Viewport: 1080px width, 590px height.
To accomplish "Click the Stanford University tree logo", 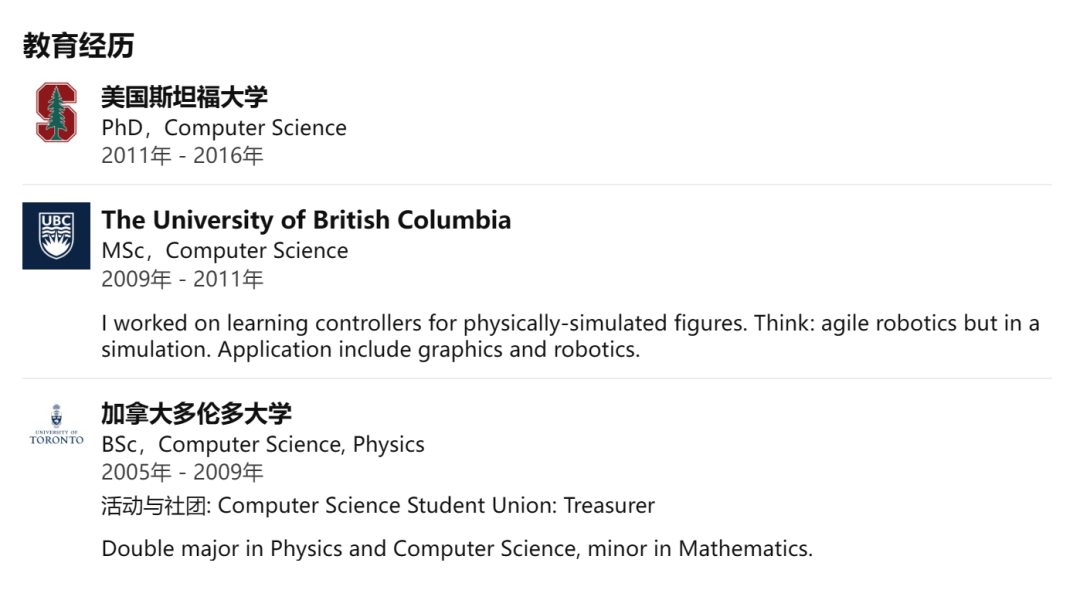I will [x=56, y=112].
